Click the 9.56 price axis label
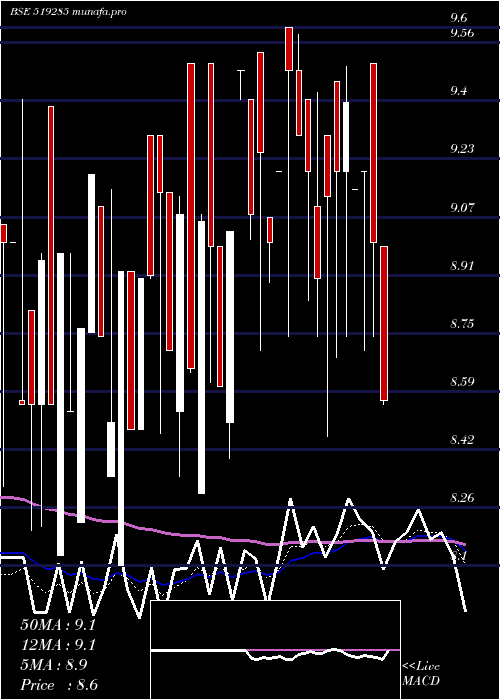The width and height of the screenshot is (500, 700). pyautogui.click(x=462, y=33)
